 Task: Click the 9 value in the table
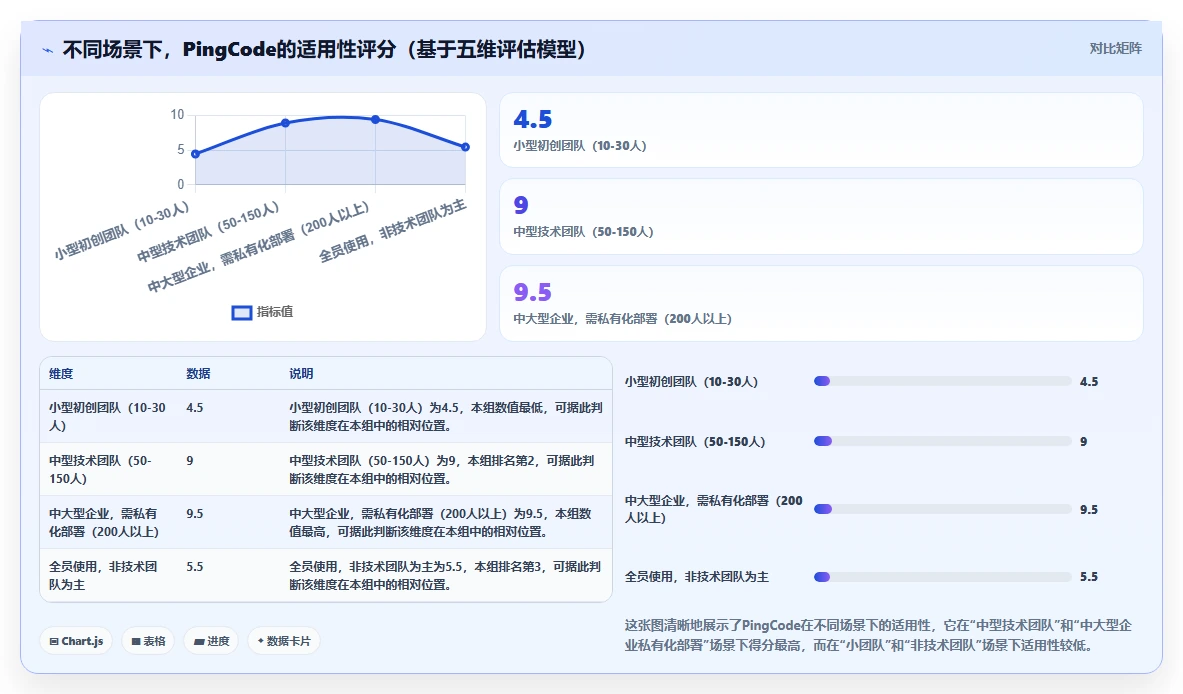(x=189, y=460)
